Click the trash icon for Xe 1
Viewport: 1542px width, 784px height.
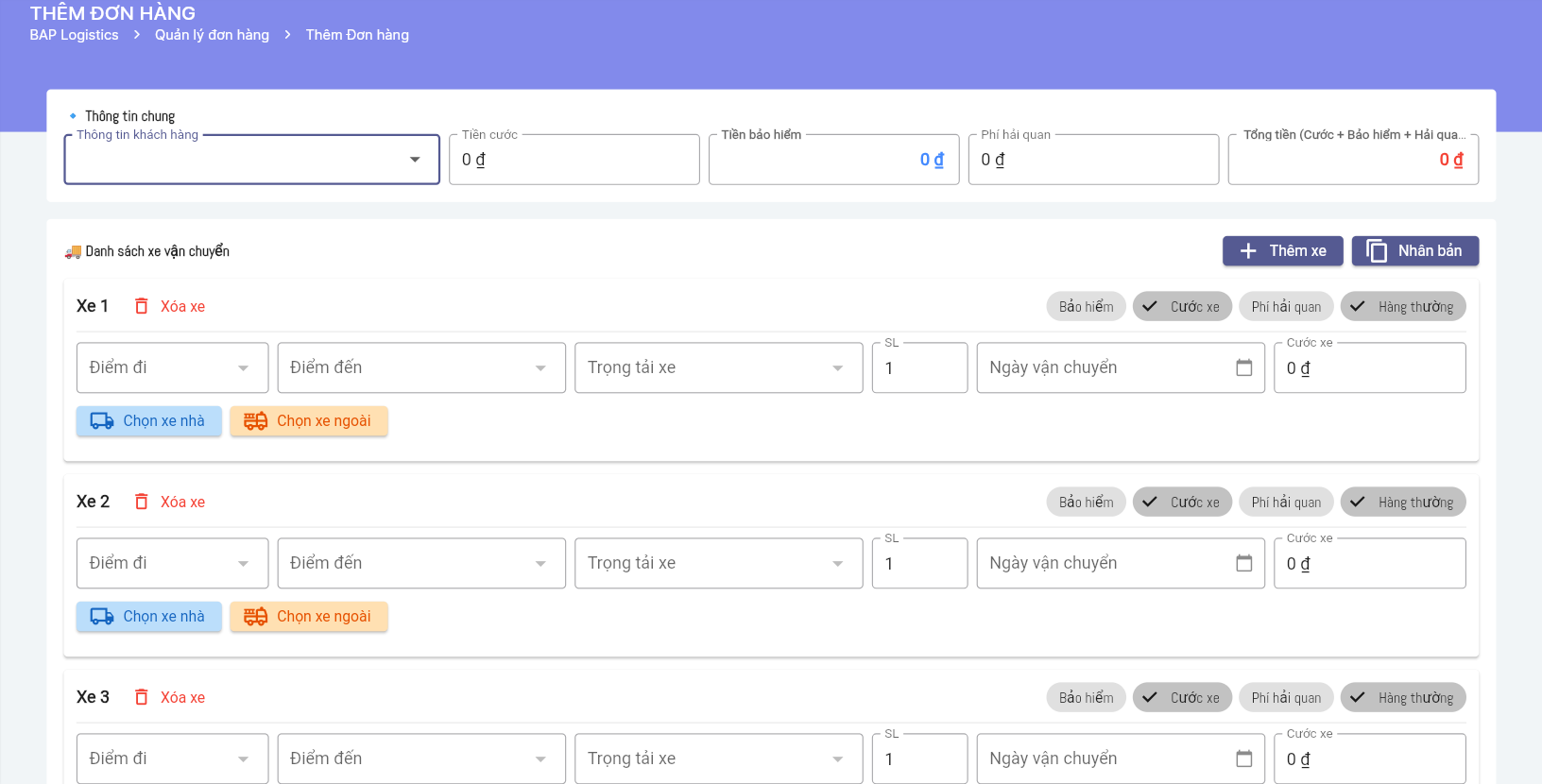(142, 306)
